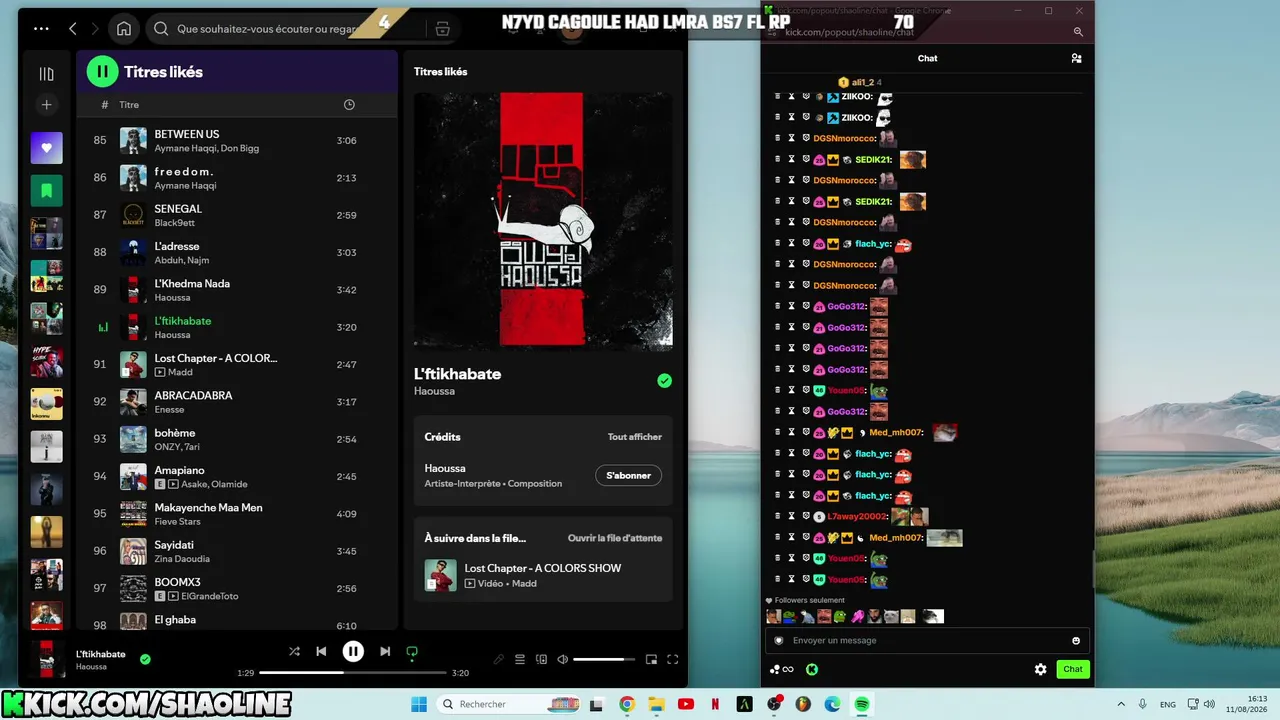This screenshot has width=1280, height=720.
Task: Sort list by Titre column
Action: coord(129,105)
